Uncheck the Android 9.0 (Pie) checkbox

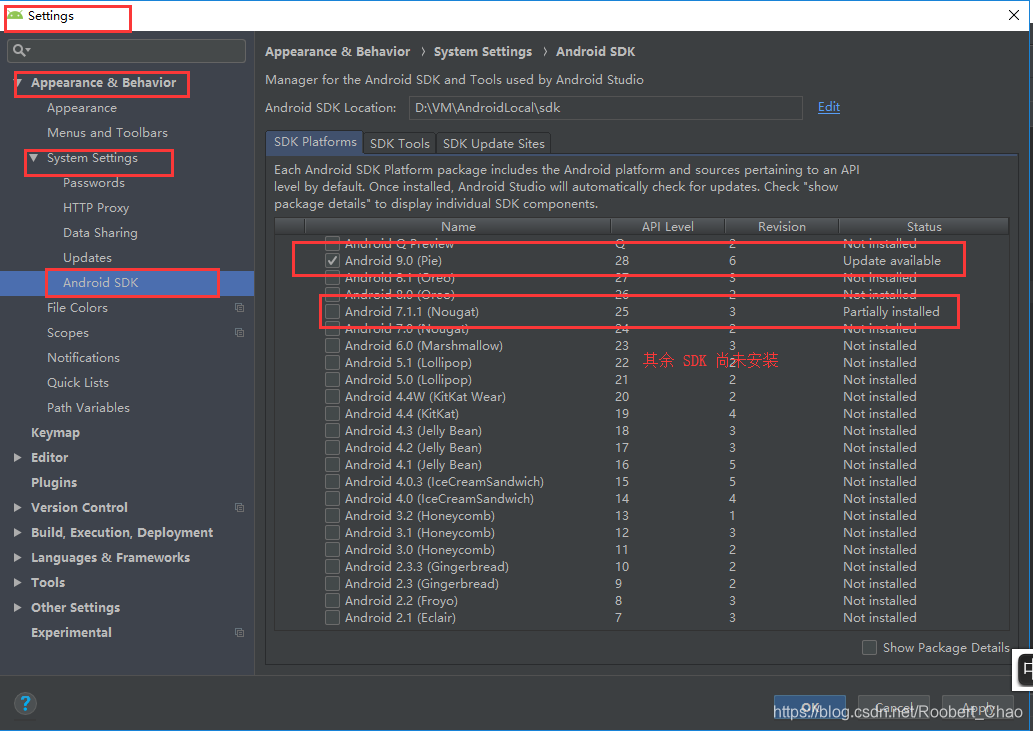333,261
